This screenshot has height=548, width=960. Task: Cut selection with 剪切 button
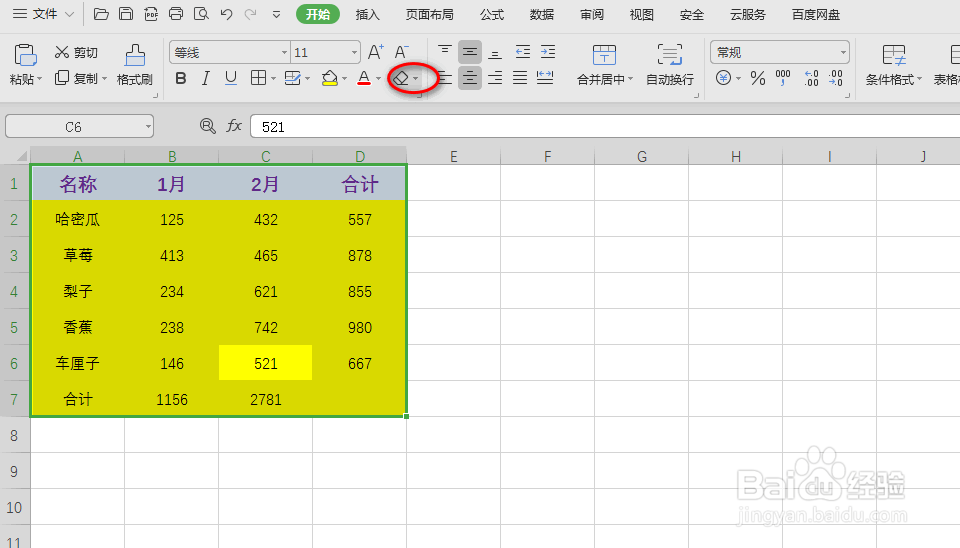coord(76,53)
